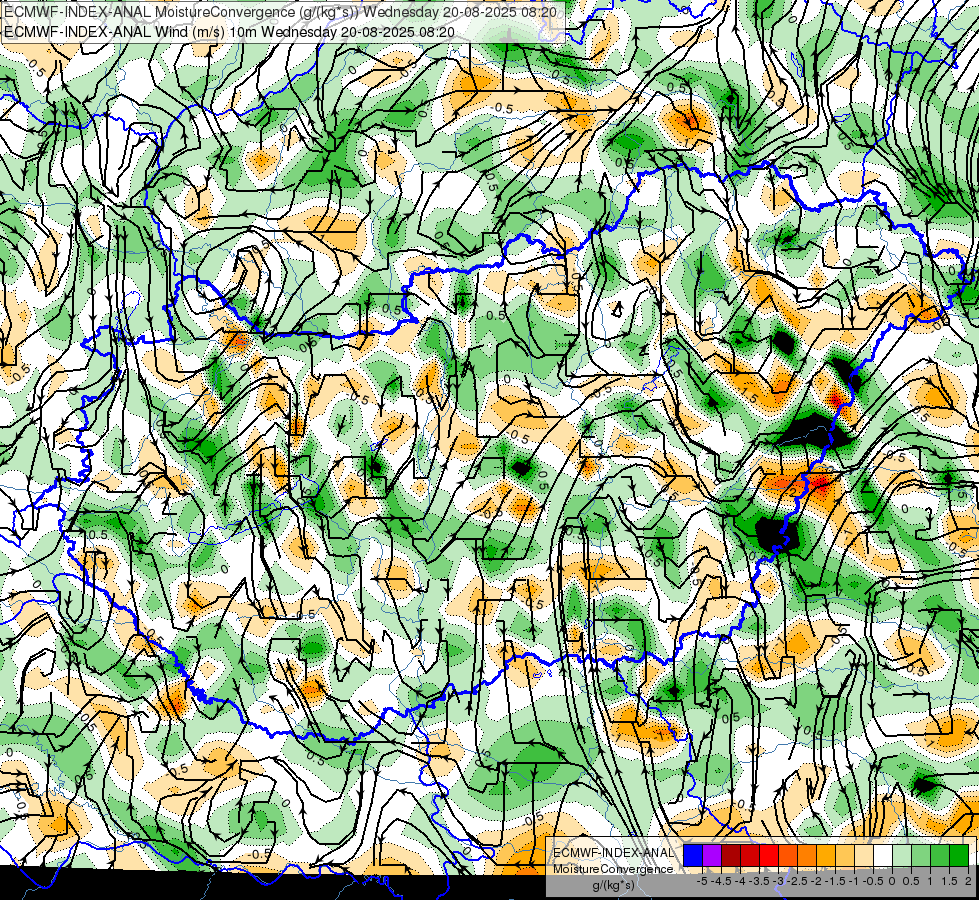Click the -2 tick label on the legend
This screenshot has width=979, height=900.
[x=817, y=881]
